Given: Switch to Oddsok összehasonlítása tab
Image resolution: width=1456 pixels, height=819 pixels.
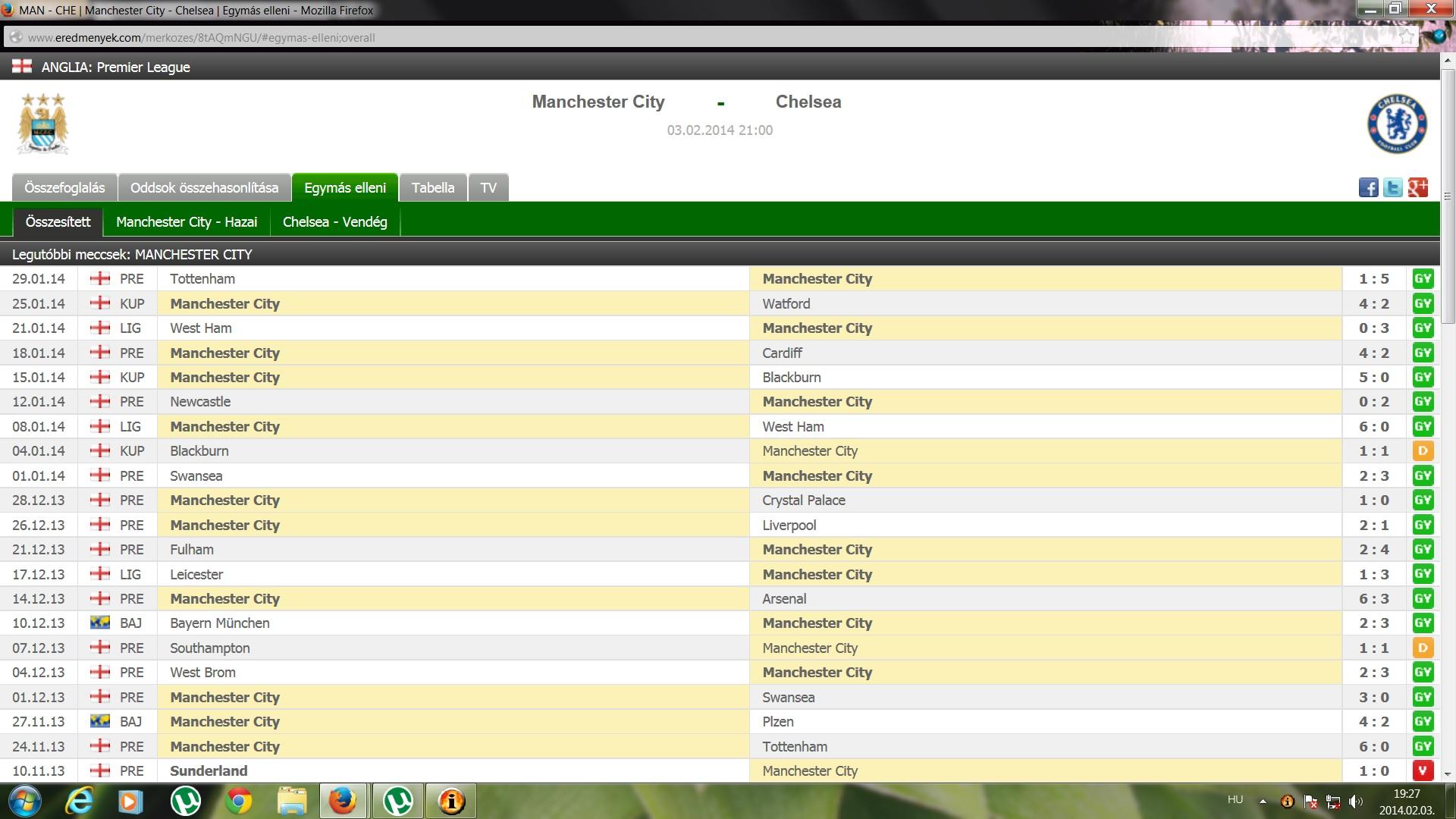Looking at the screenshot, I should [x=204, y=187].
